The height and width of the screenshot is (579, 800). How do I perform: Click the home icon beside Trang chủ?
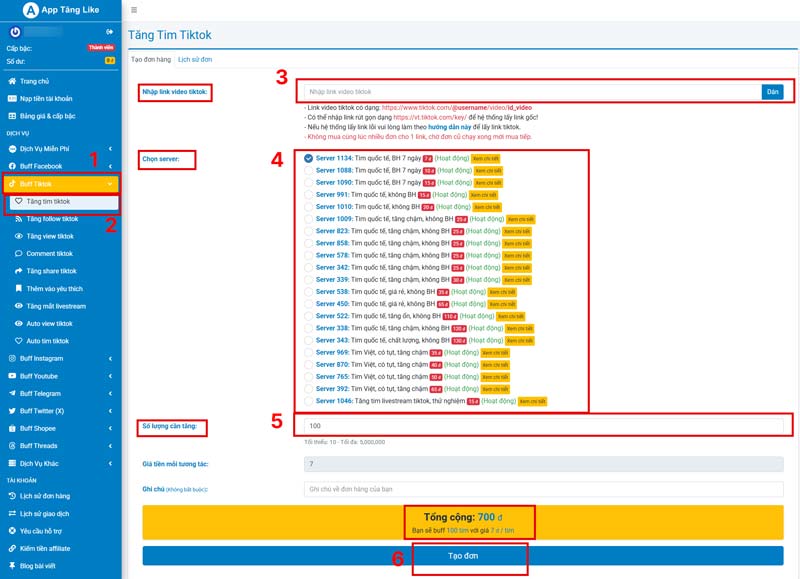pyautogui.click(x=12, y=81)
